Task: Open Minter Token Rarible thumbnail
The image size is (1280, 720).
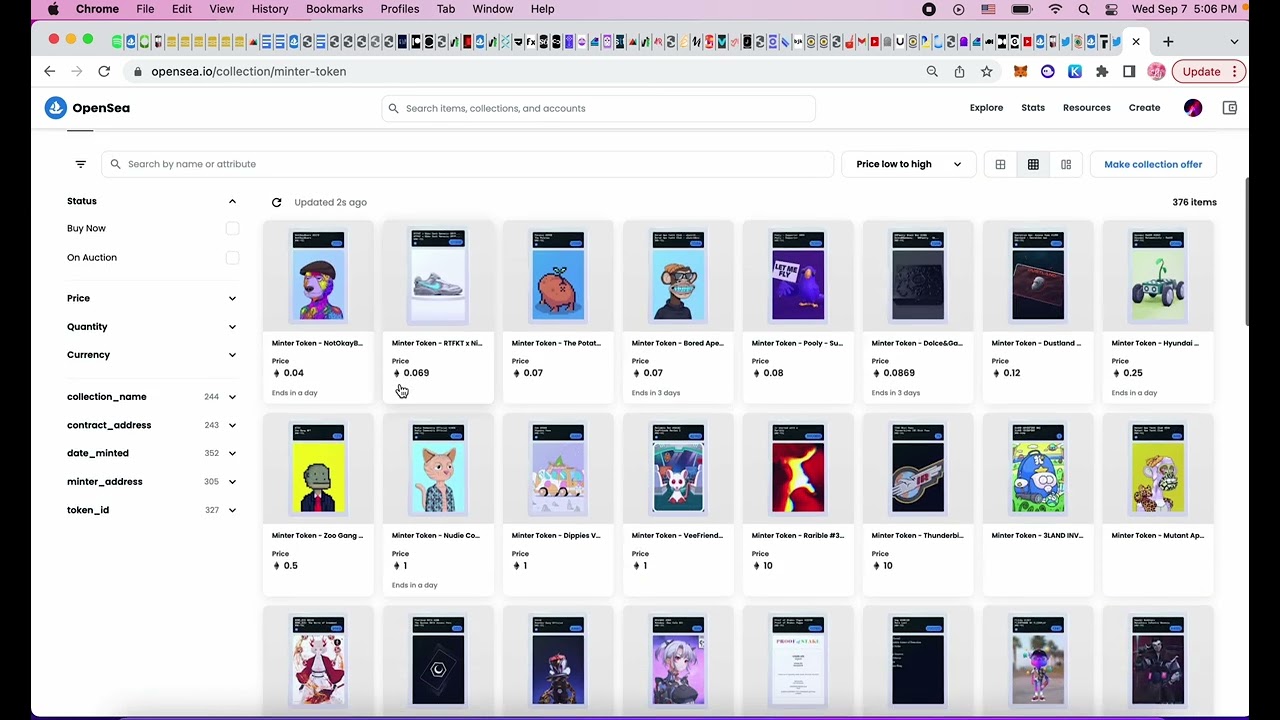Action: [x=798, y=469]
